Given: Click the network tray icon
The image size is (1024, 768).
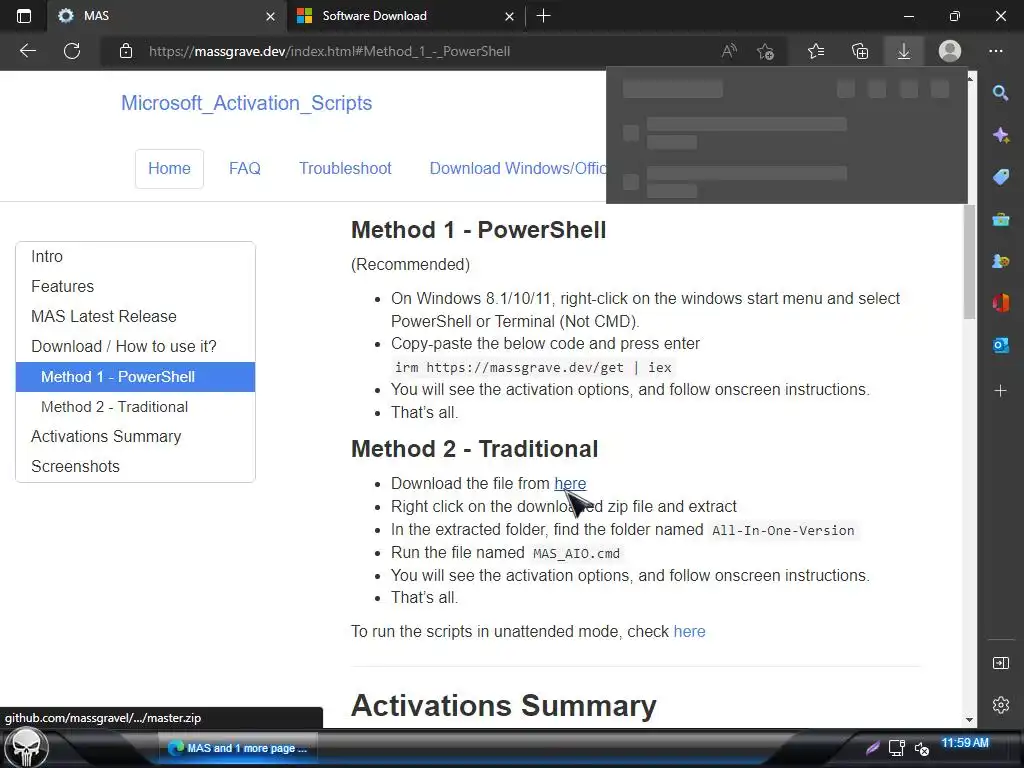Looking at the screenshot, I should click(x=897, y=748).
